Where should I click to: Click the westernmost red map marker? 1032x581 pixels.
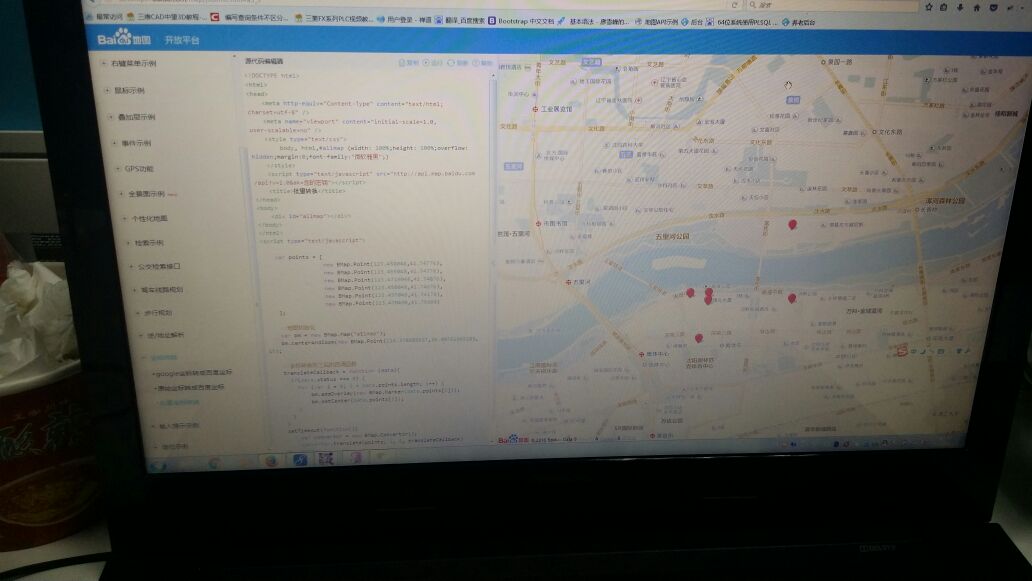pyautogui.click(x=690, y=293)
